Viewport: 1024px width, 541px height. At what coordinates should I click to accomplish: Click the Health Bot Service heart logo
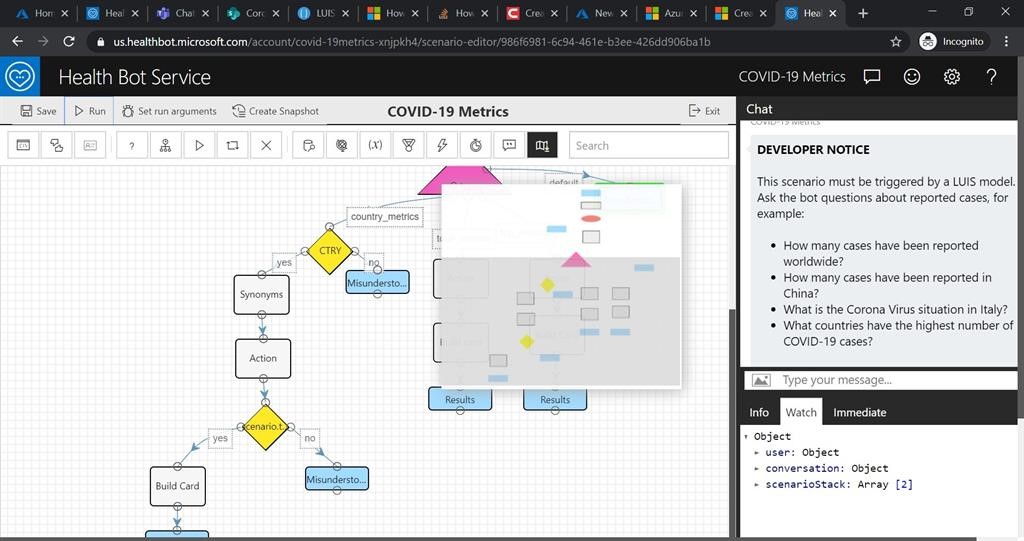pyautogui.click(x=20, y=76)
